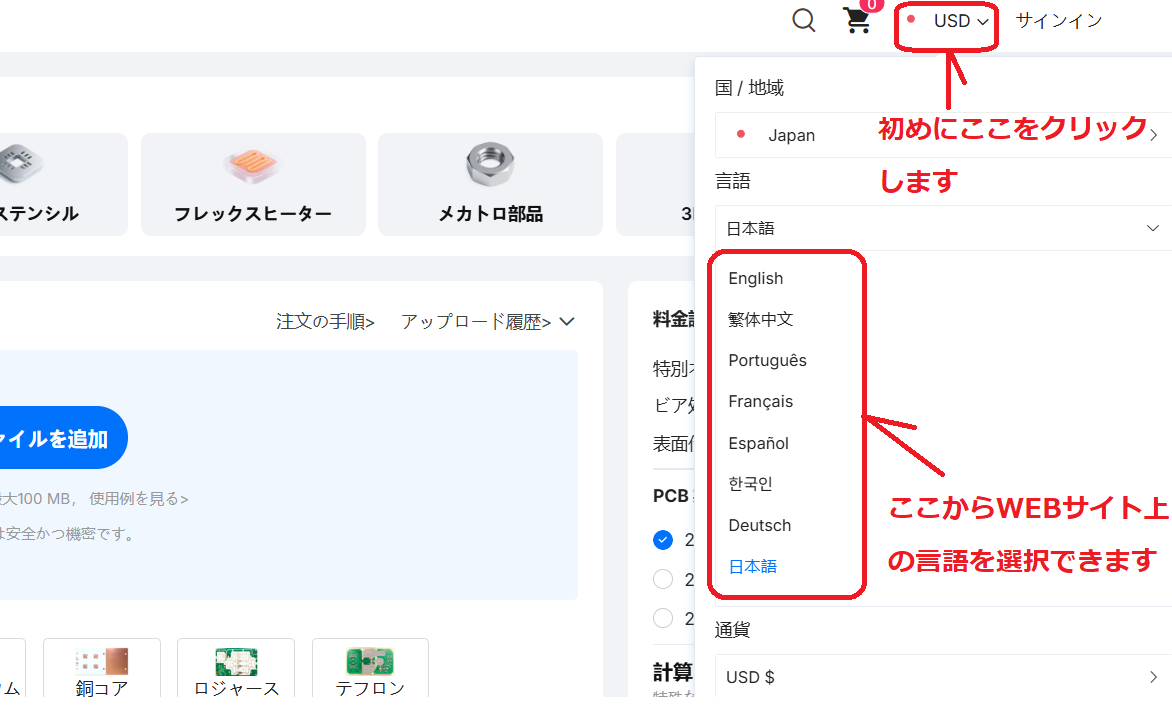The width and height of the screenshot is (1172, 707).
Task: Open the USD $ currency selector row
Action: pyautogui.click(x=942, y=677)
